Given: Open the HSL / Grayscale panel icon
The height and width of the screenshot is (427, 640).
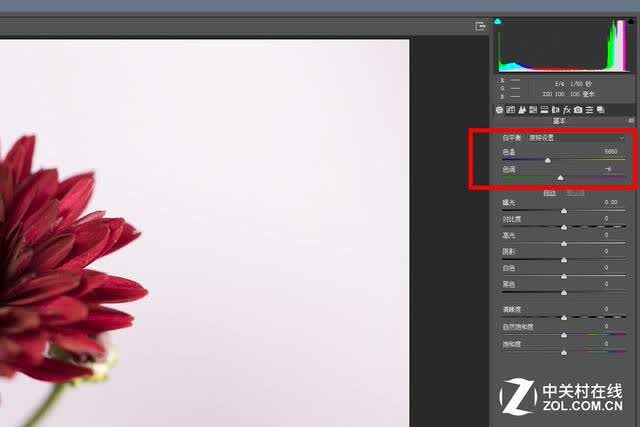Looking at the screenshot, I should tap(533, 110).
